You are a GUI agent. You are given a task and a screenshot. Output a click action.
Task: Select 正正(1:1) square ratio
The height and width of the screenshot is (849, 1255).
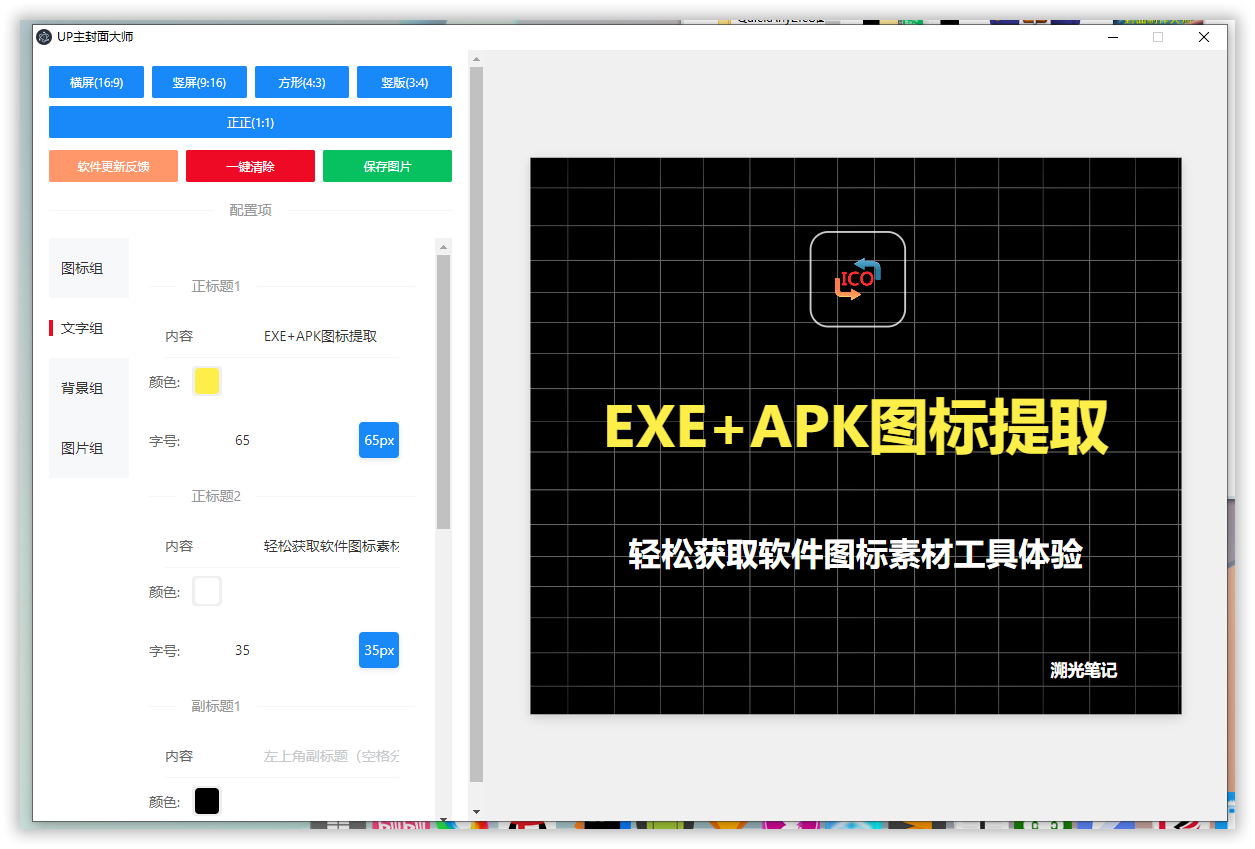coord(250,122)
